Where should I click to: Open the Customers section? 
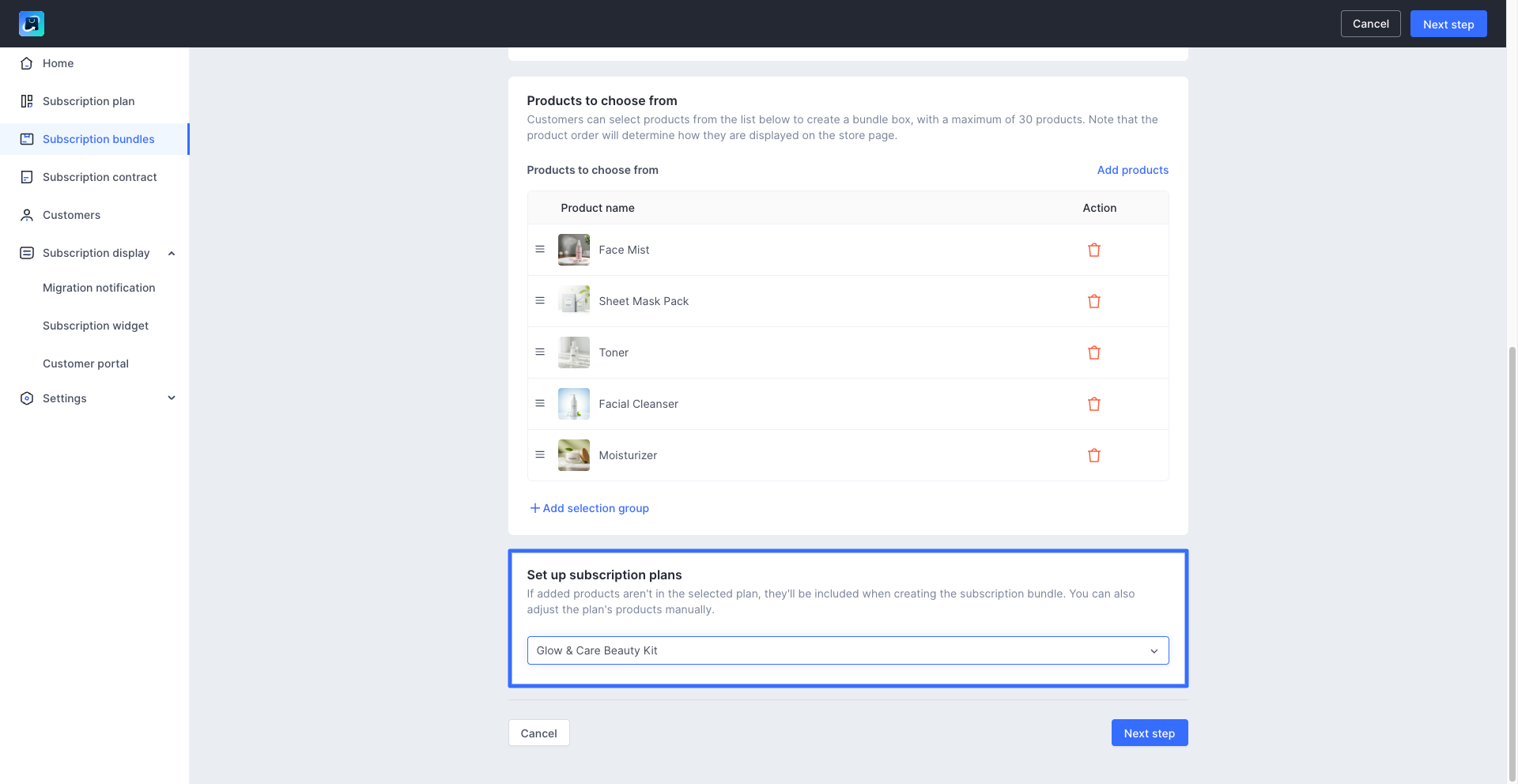tap(71, 215)
